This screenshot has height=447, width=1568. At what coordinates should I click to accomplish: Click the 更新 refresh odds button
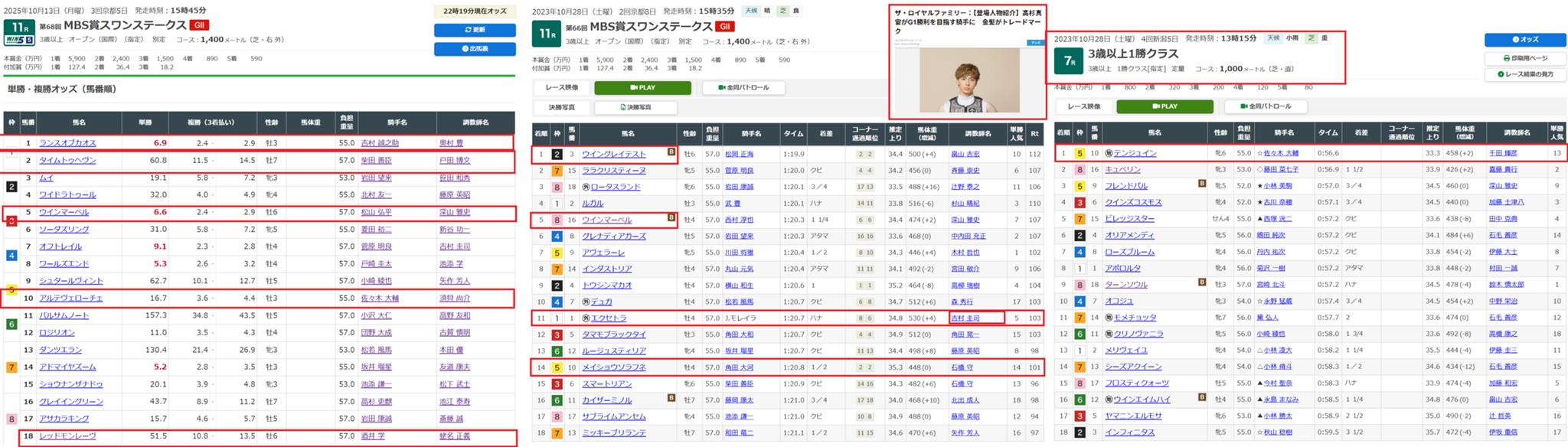474,30
